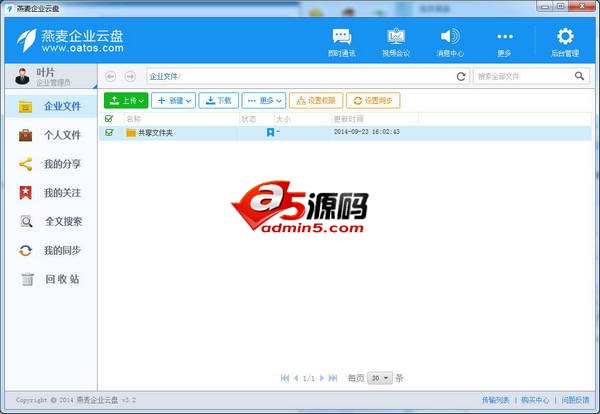Open 企业文件 in sidebar

point(51,106)
